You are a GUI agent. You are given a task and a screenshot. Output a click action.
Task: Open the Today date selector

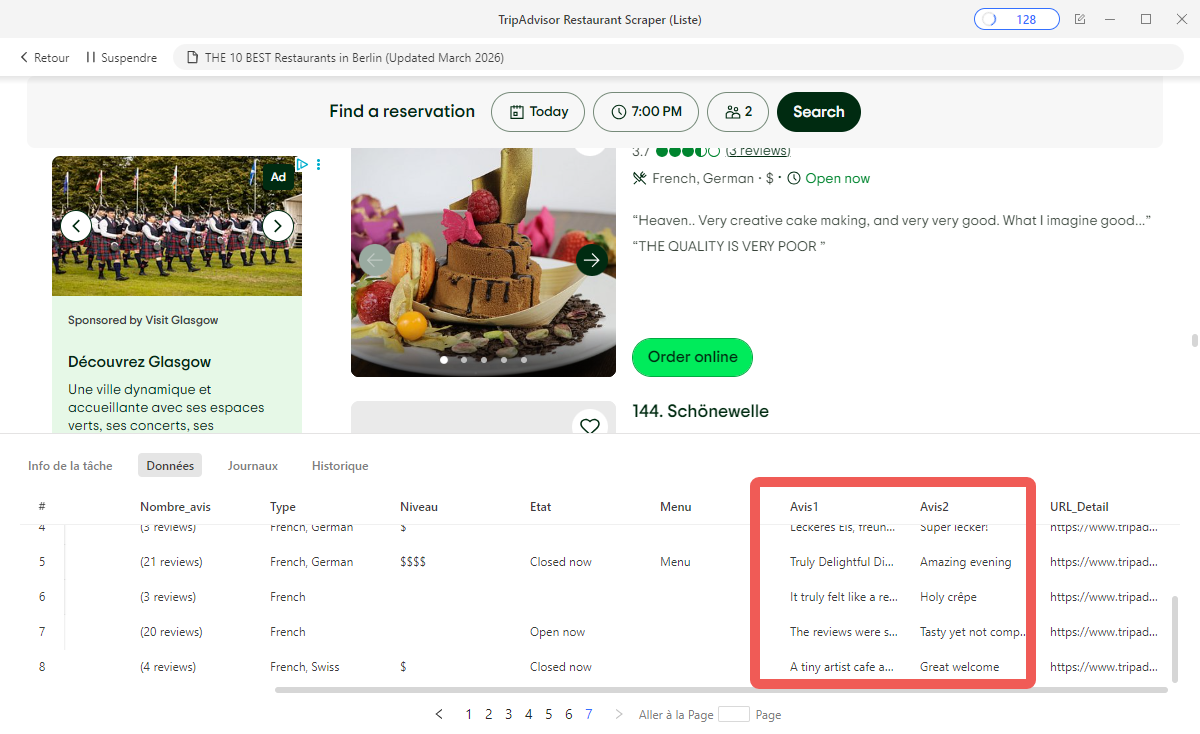[x=537, y=112]
